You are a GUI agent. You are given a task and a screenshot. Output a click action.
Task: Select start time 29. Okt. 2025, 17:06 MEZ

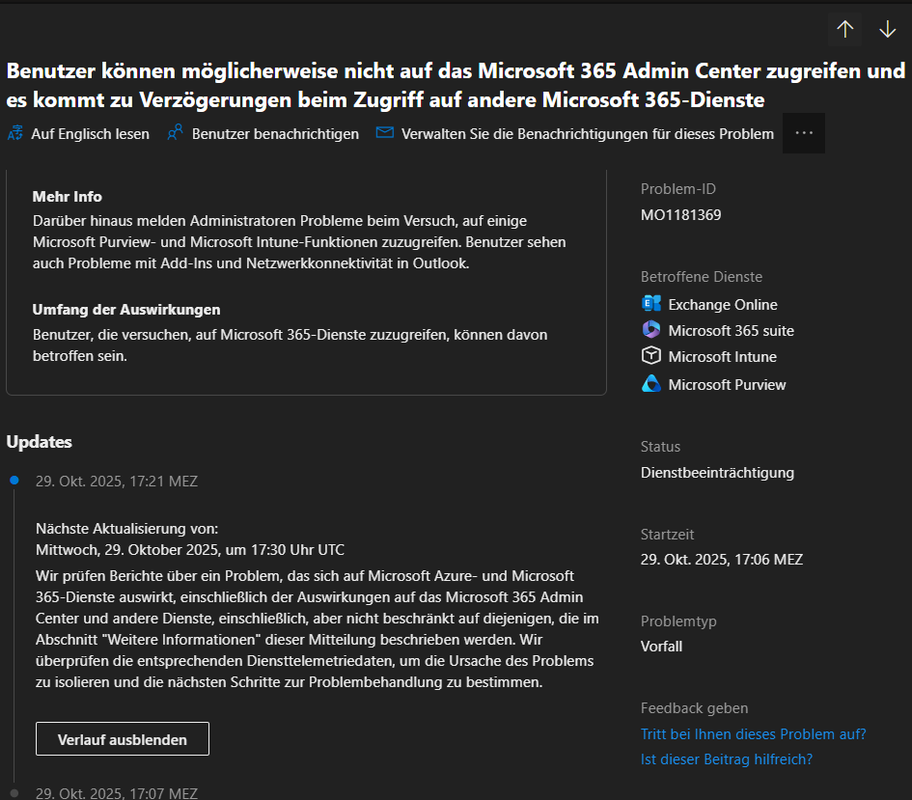pyautogui.click(x=722, y=559)
